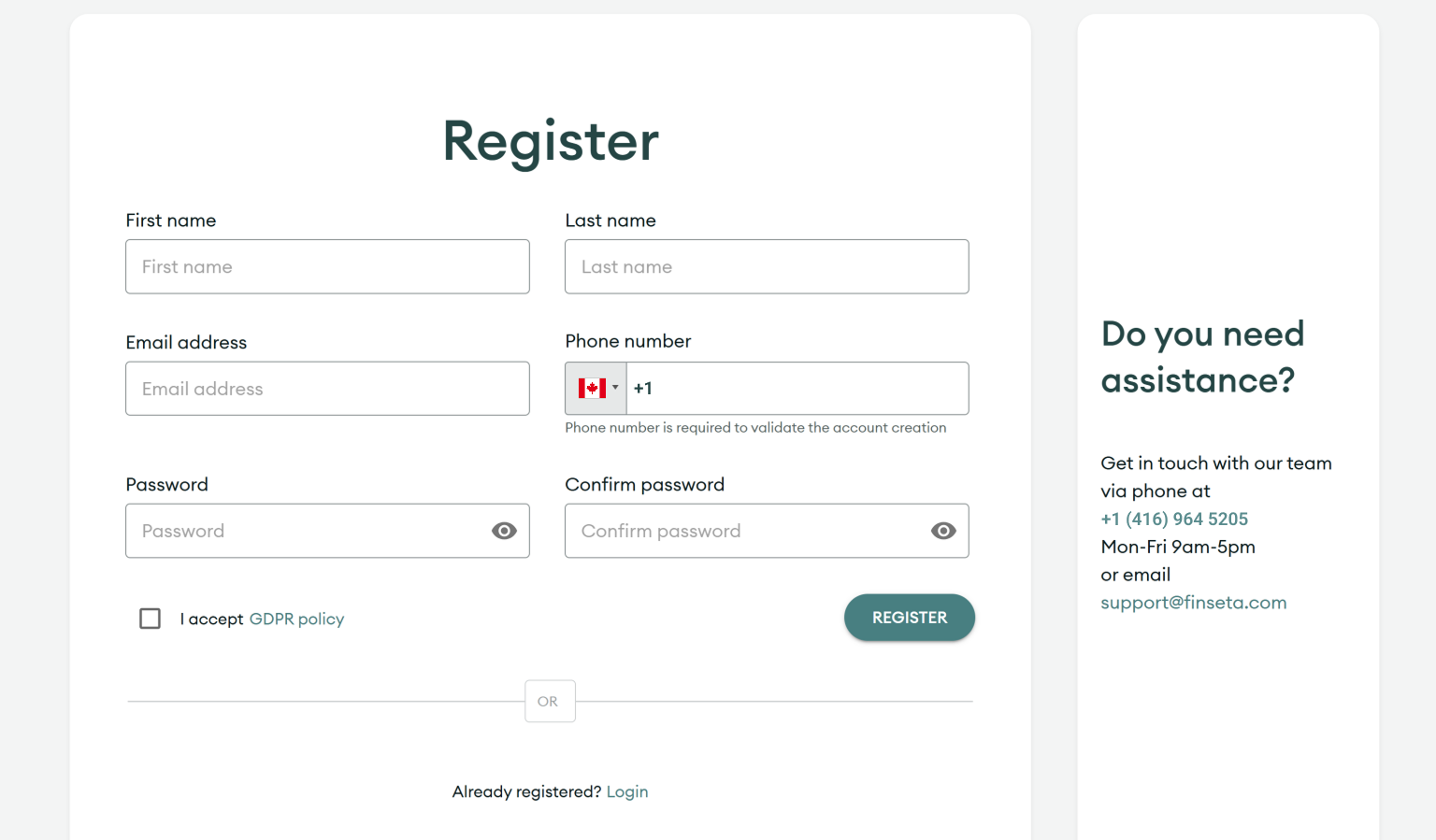Focus the Password text field
This screenshot has height=840, width=1436.
click(x=309, y=531)
